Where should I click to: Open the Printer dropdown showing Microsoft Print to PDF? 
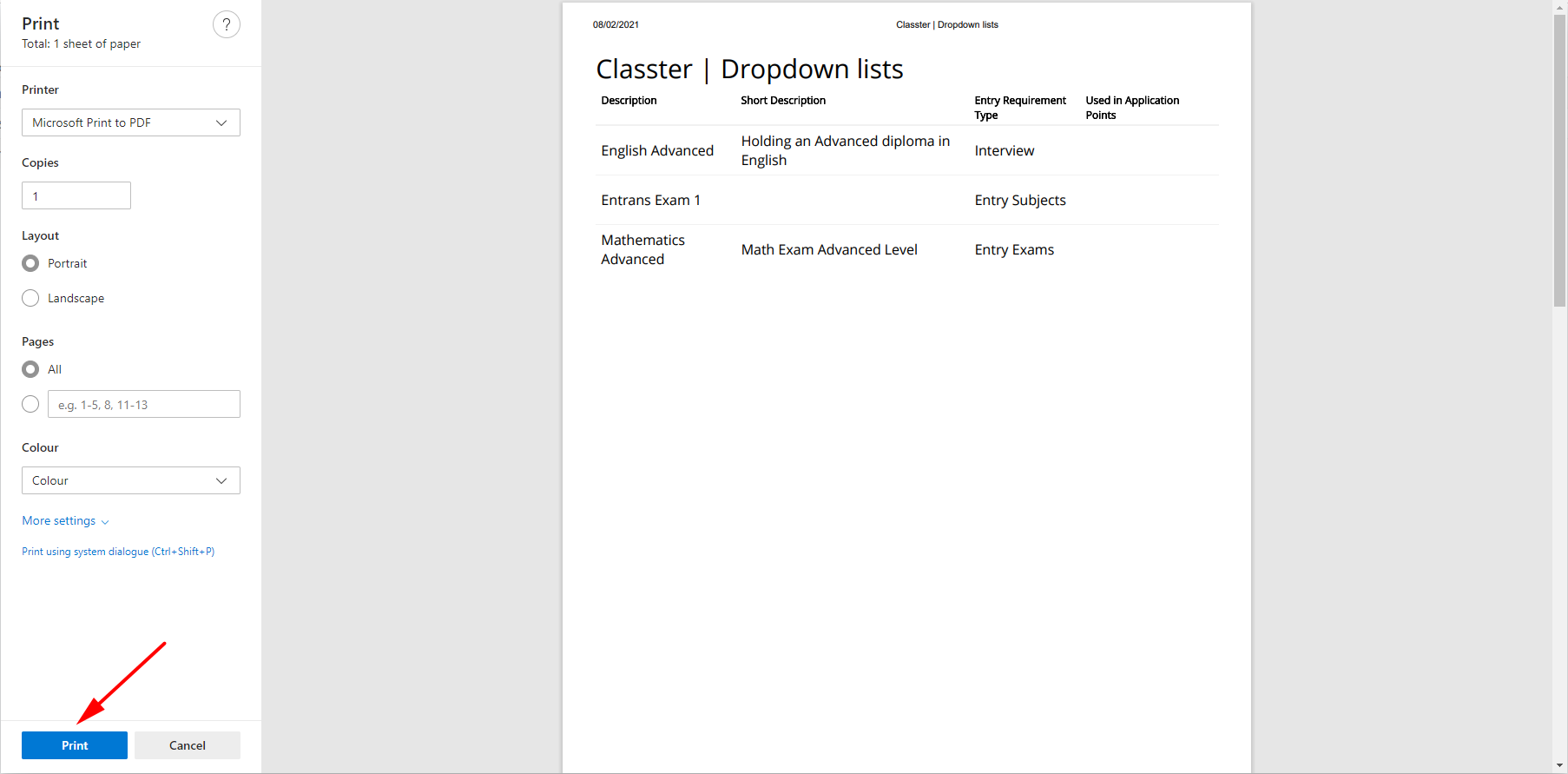[x=131, y=122]
